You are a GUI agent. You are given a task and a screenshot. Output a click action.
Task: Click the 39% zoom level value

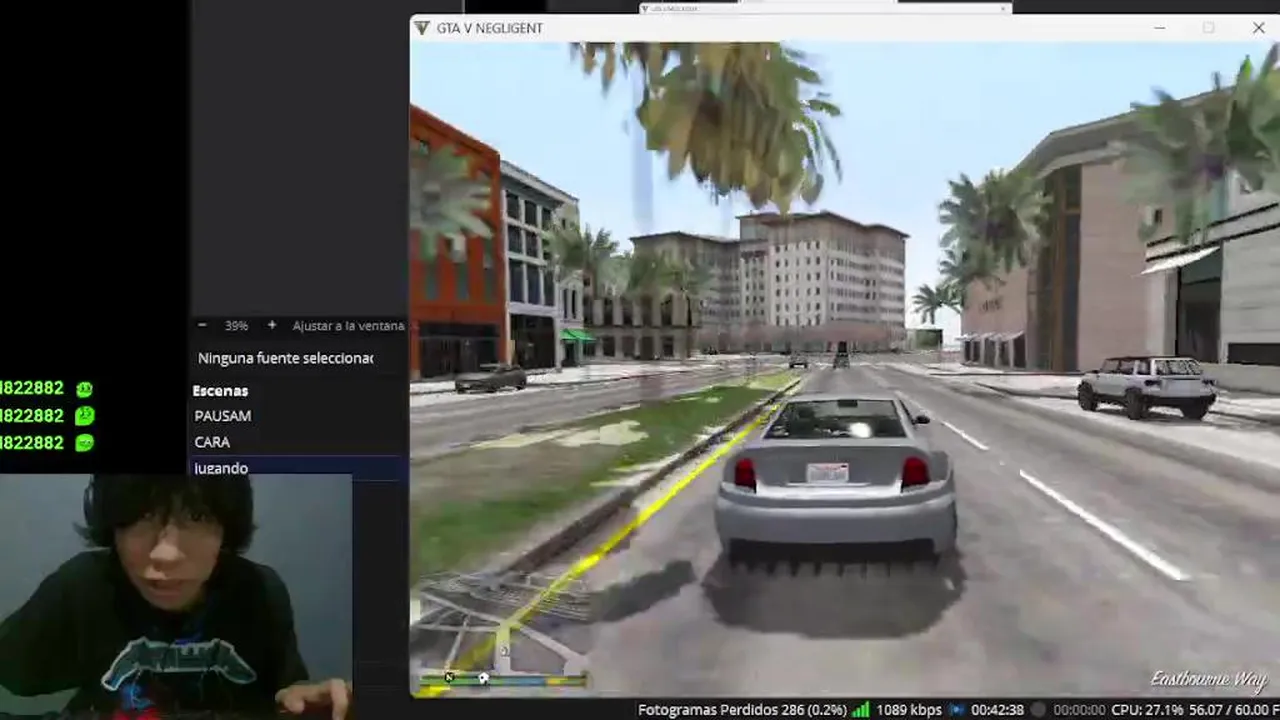(x=236, y=326)
